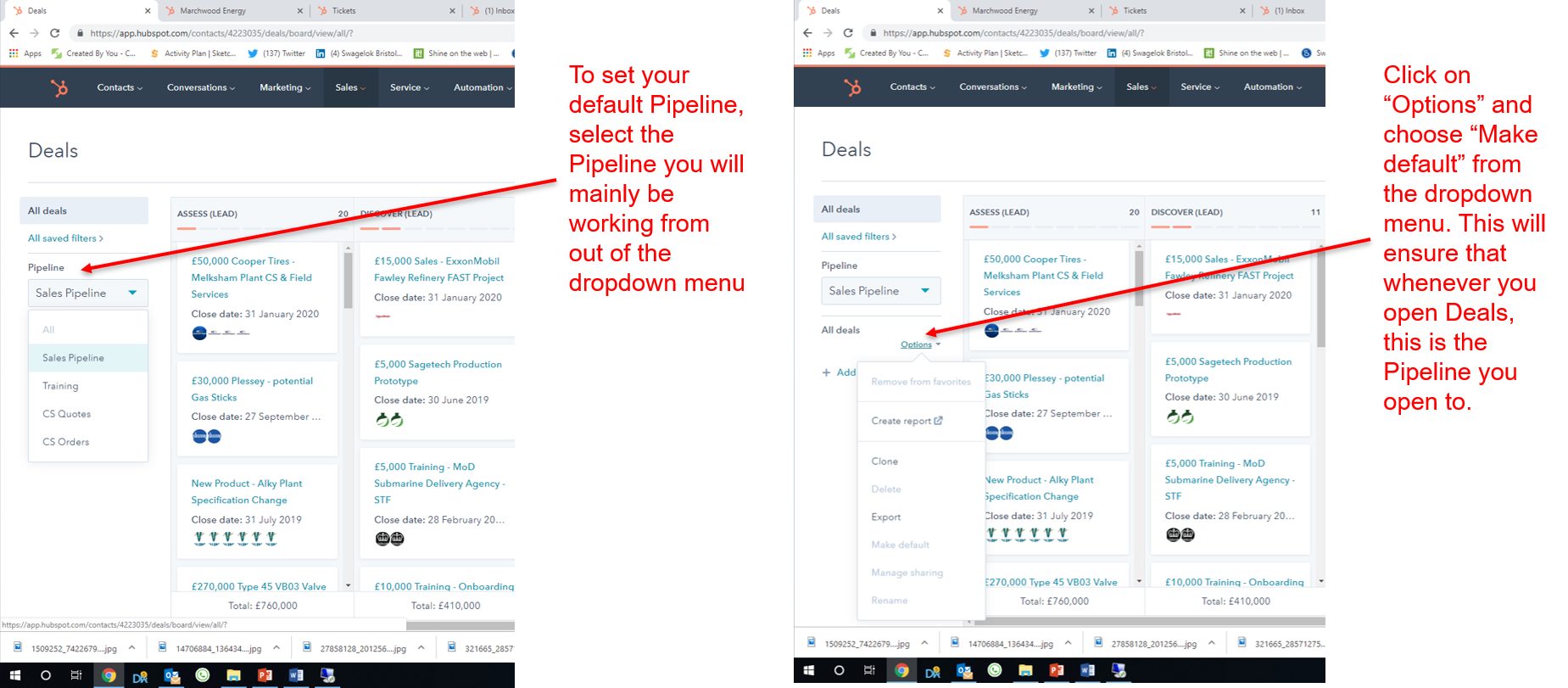Select Make default in the Options menu
Screen dimensions: 1568x688
tap(901, 545)
